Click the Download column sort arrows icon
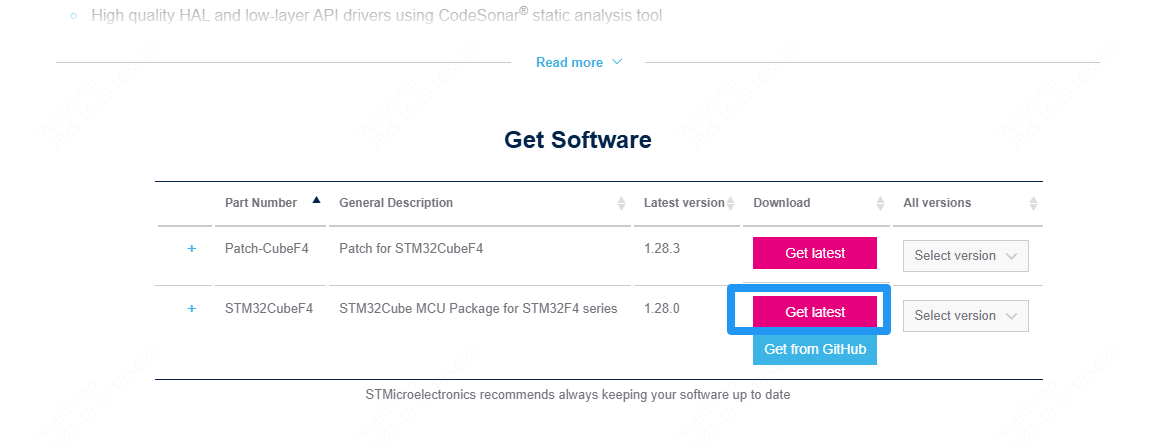The height and width of the screenshot is (443, 1163). click(x=880, y=203)
